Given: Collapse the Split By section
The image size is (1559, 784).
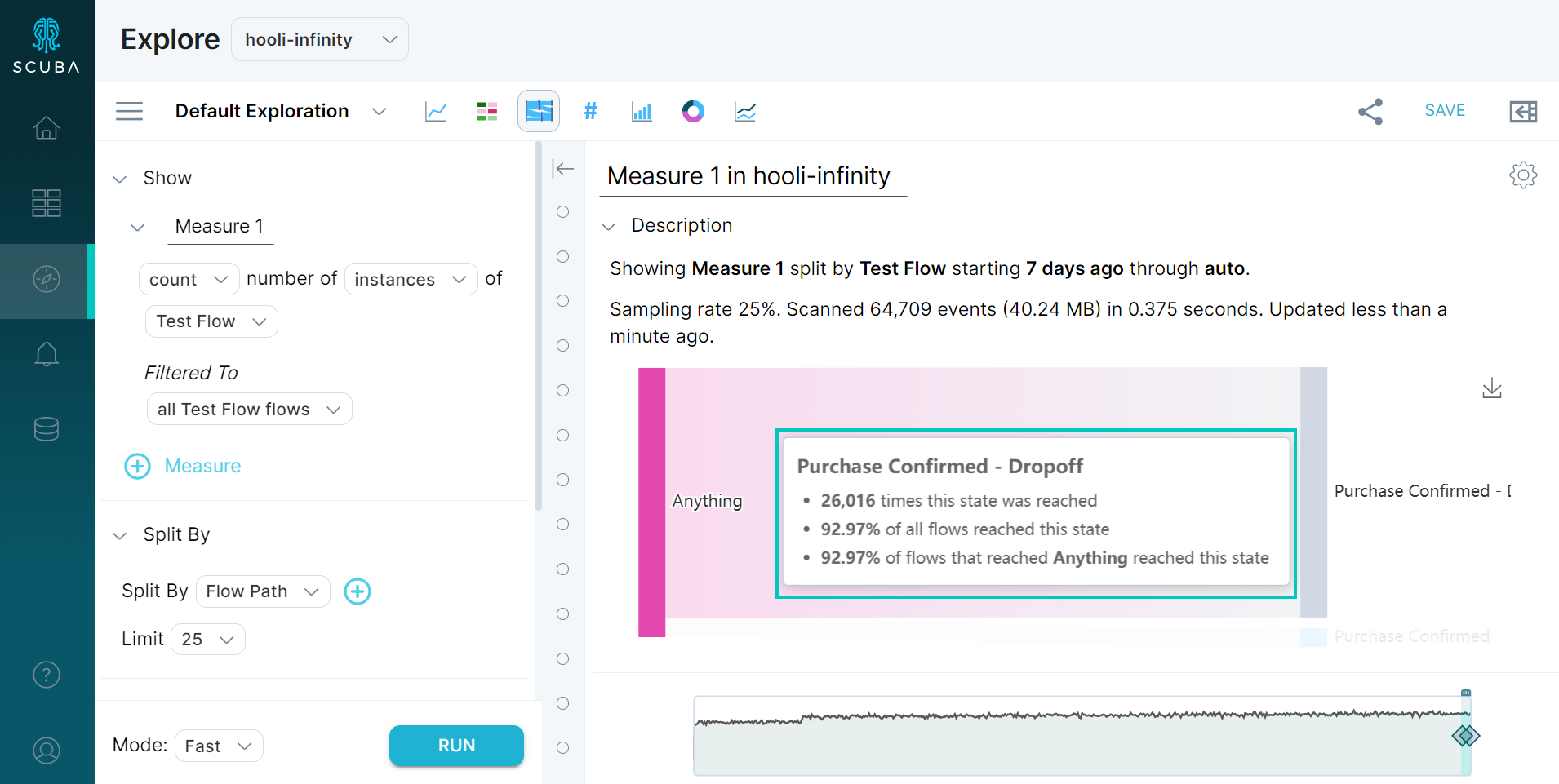Looking at the screenshot, I should 120,535.
